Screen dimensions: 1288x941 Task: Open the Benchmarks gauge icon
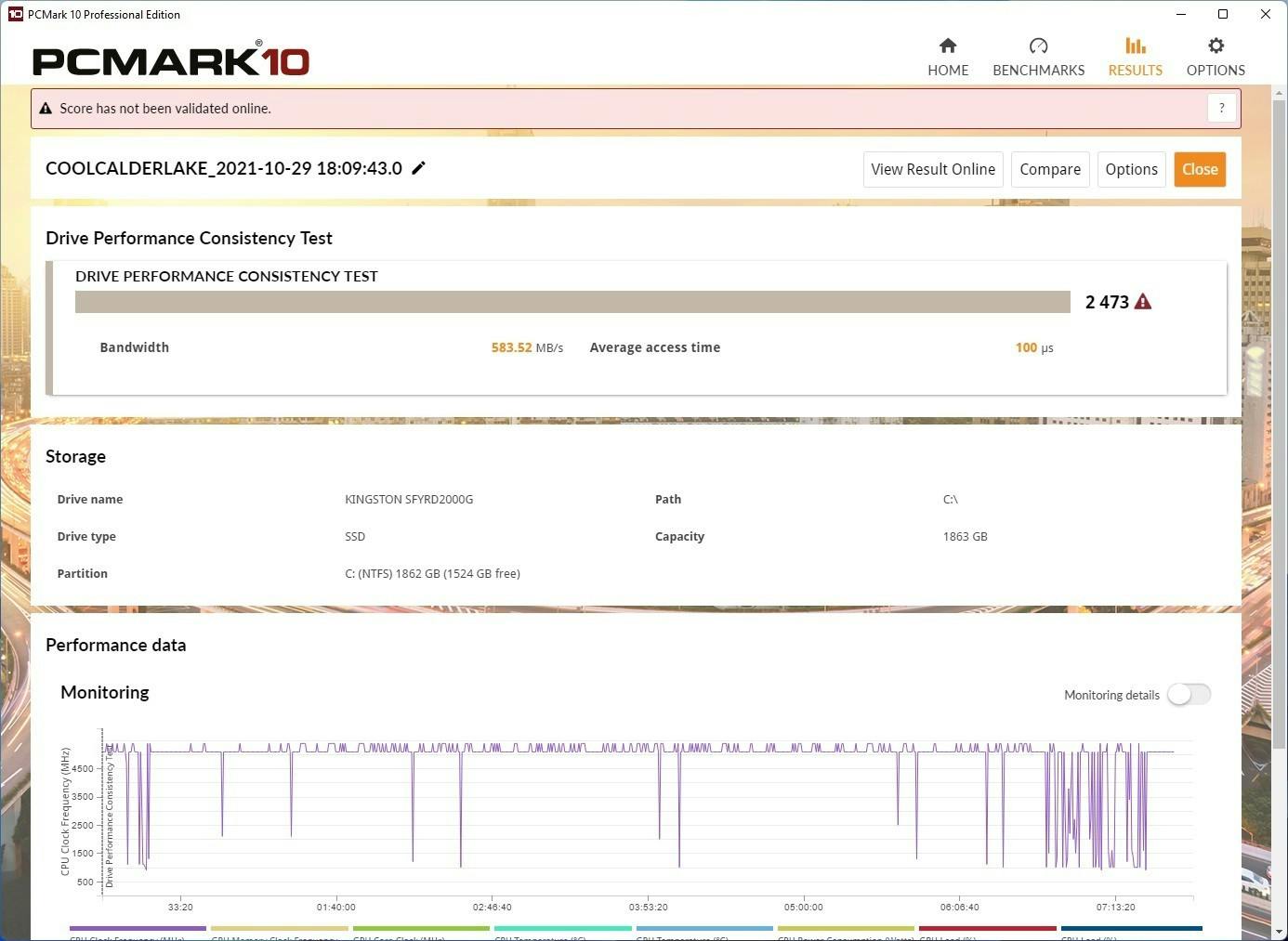pyautogui.click(x=1038, y=46)
